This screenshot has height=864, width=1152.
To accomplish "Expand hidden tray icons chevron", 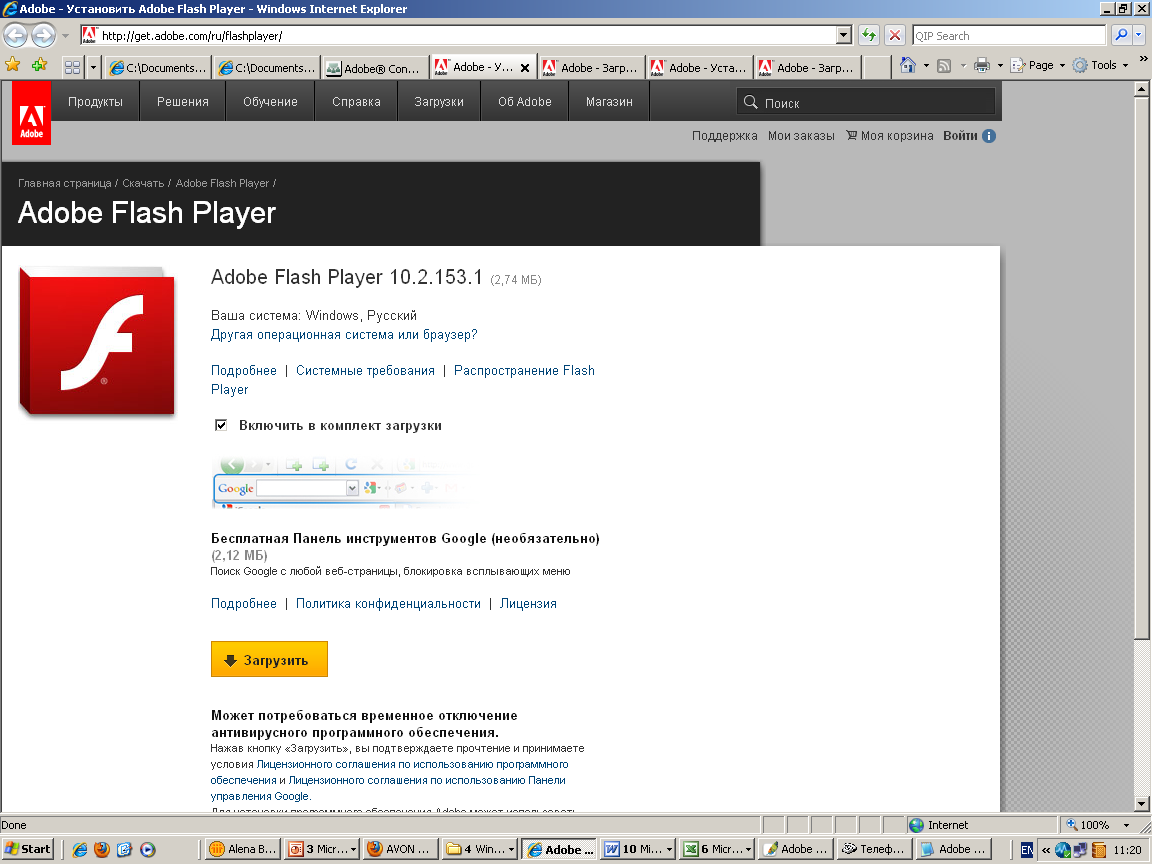I will [1045, 850].
